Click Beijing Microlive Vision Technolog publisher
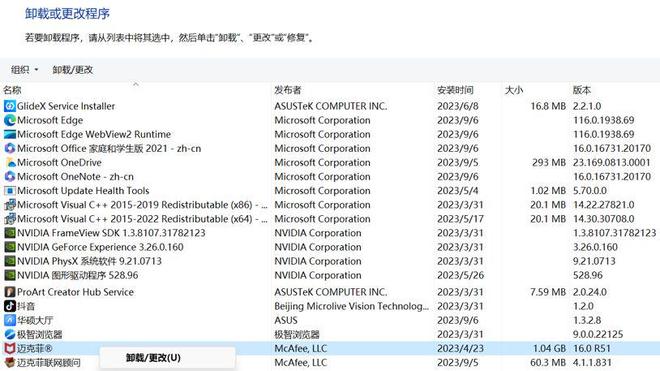The width and height of the screenshot is (660, 371). pyautogui.click(x=351, y=306)
